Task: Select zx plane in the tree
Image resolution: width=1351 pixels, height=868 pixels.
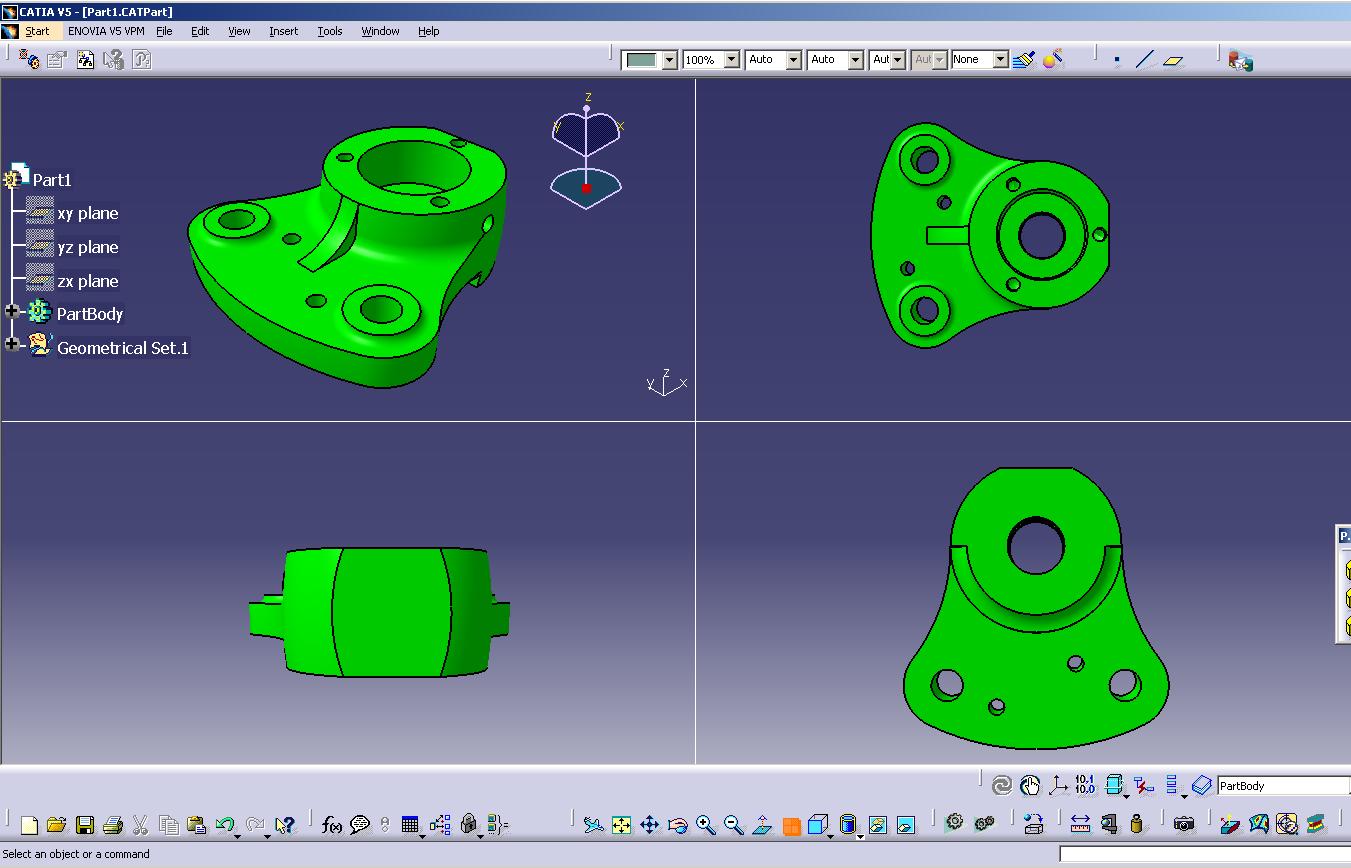Action: coord(87,281)
